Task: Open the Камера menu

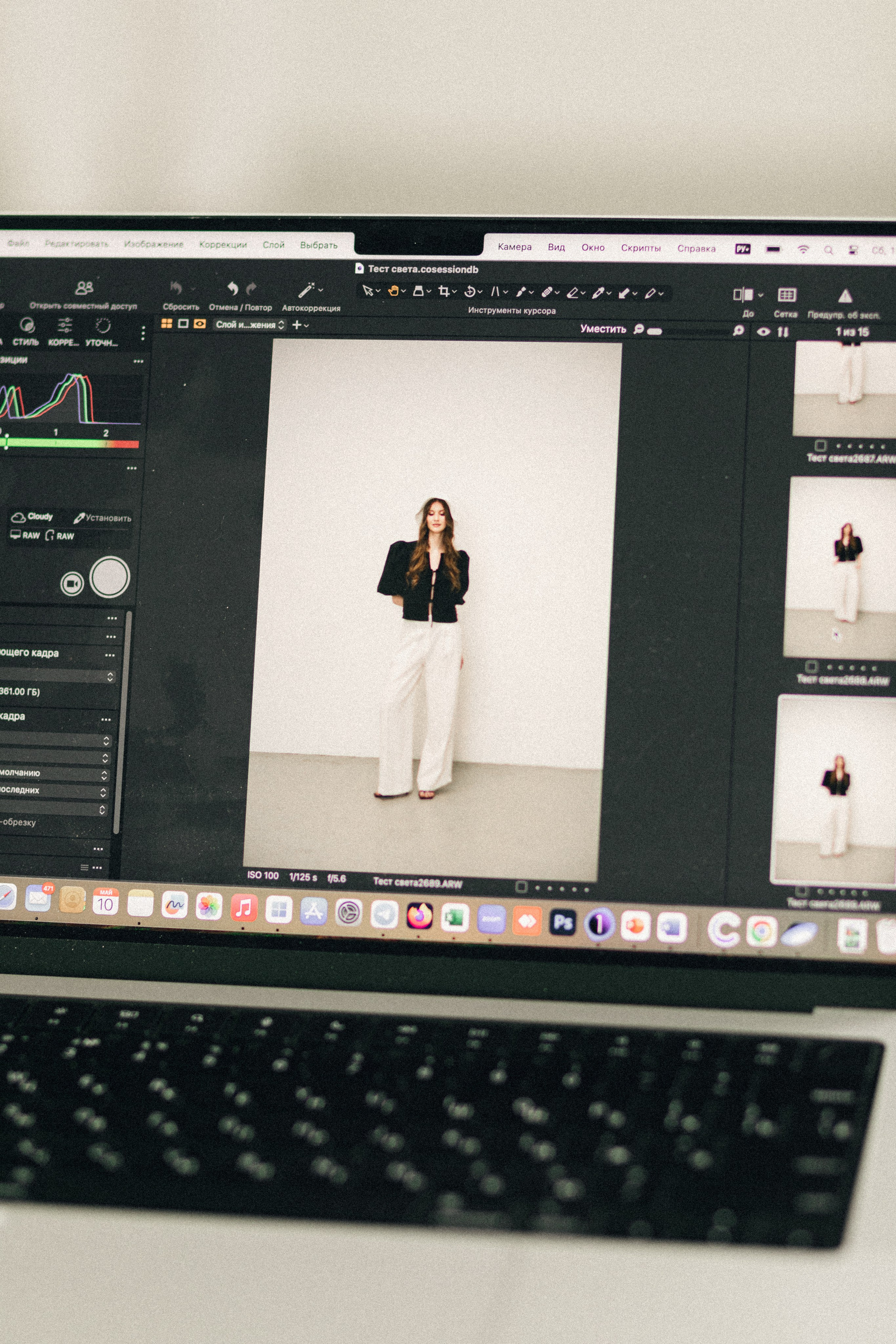Action: 514,247
